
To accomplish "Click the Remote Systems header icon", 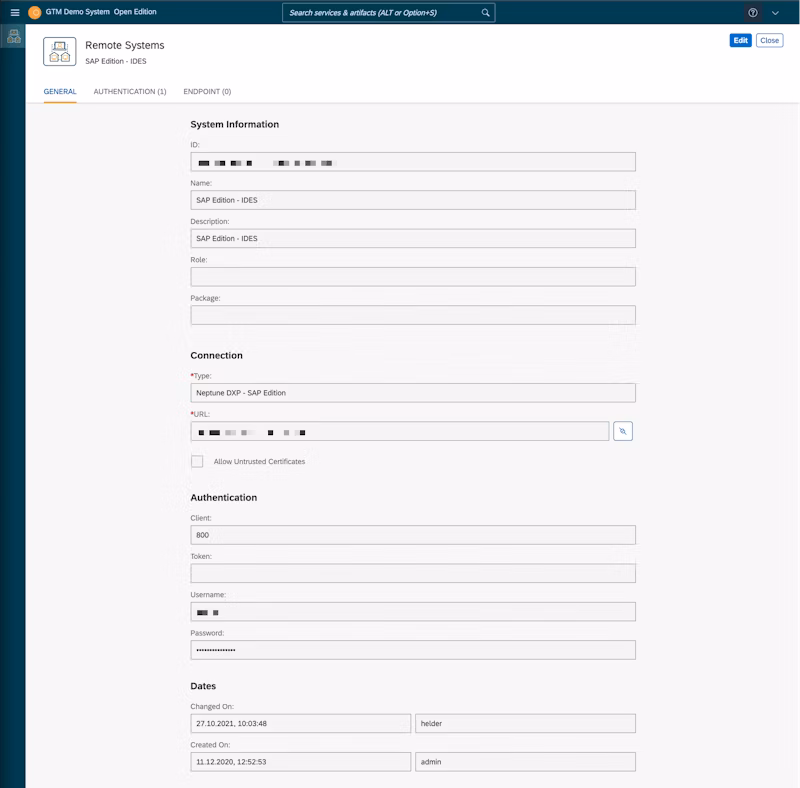I will (60, 52).
